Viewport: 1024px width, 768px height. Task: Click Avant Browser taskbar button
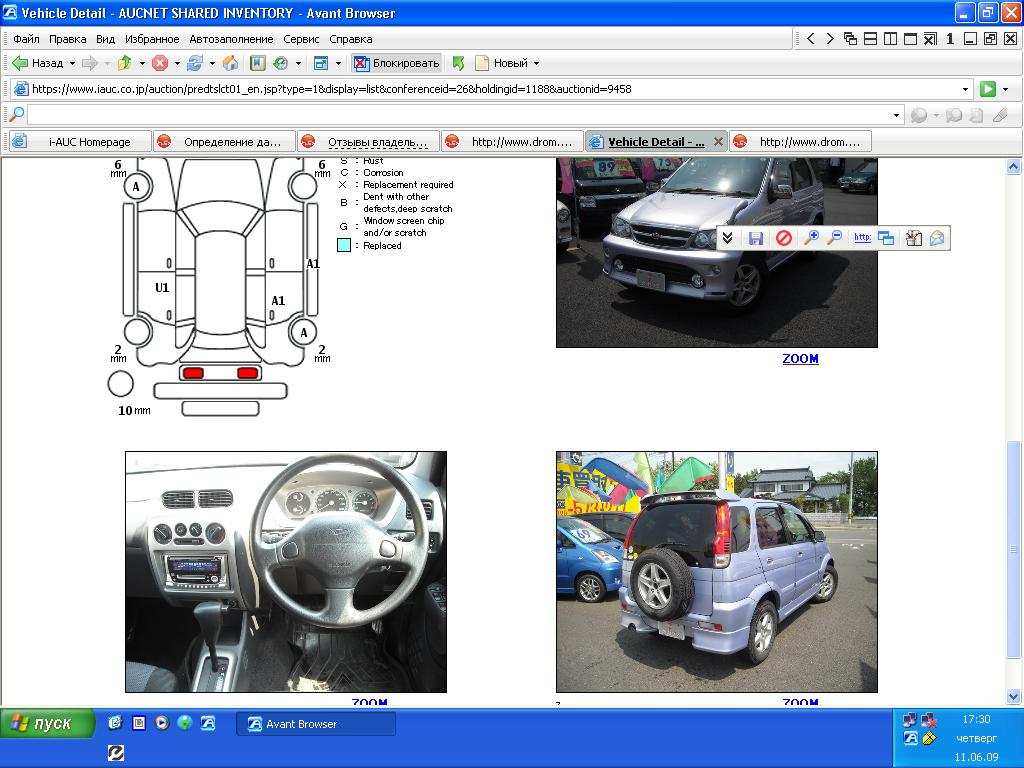click(315, 724)
